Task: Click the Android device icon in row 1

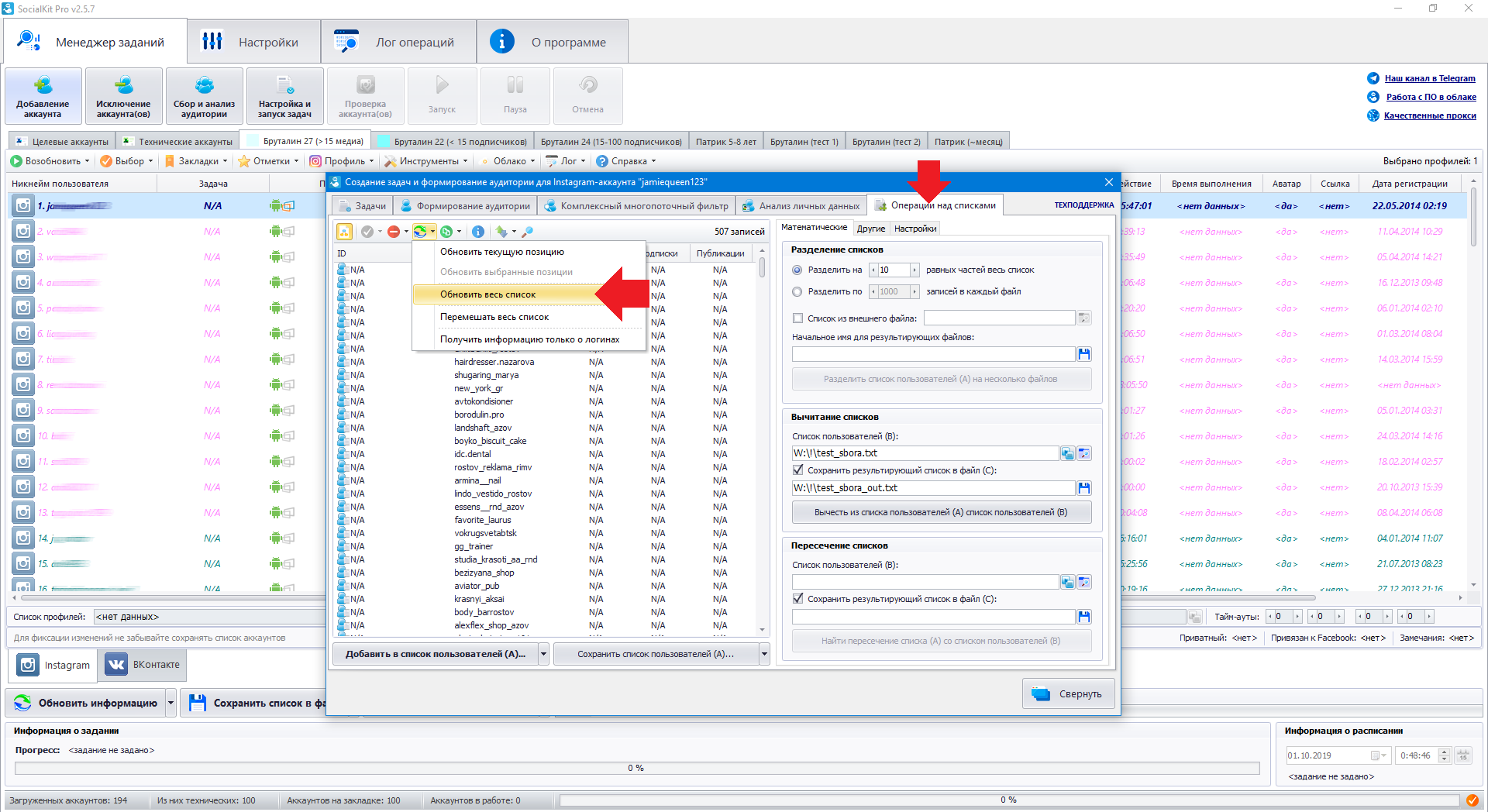Action: (x=276, y=205)
